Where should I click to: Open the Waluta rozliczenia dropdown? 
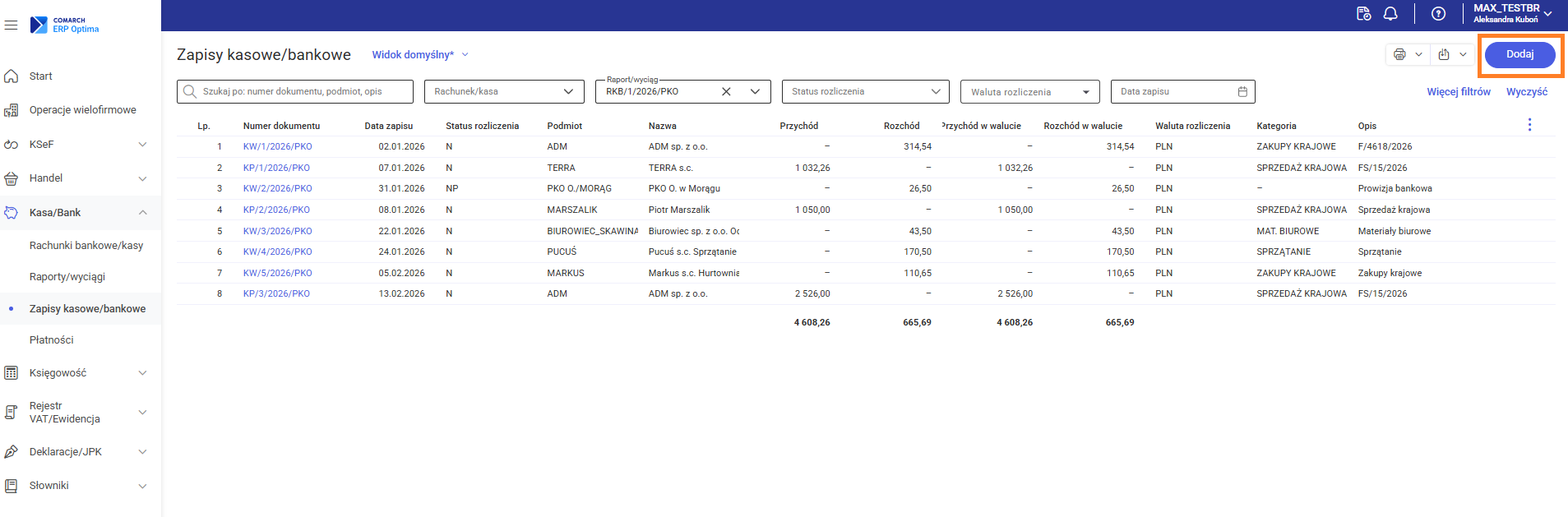[1085, 92]
